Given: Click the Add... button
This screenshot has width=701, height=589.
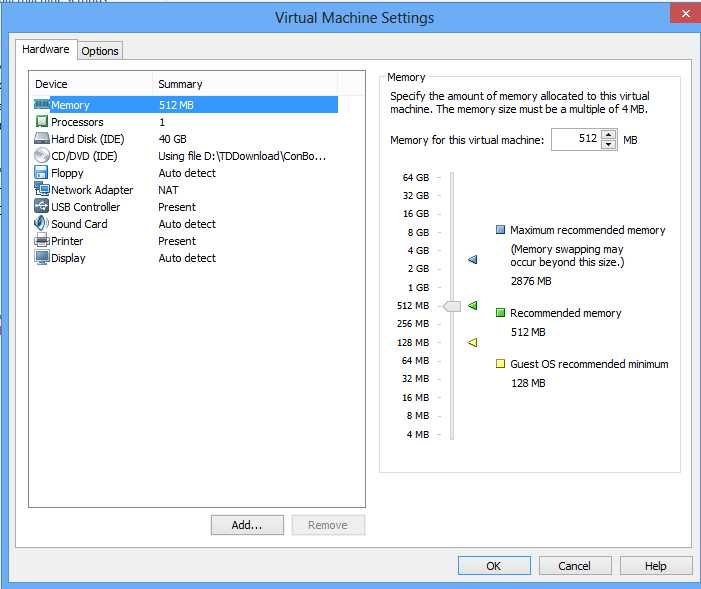Looking at the screenshot, I should click(247, 525).
